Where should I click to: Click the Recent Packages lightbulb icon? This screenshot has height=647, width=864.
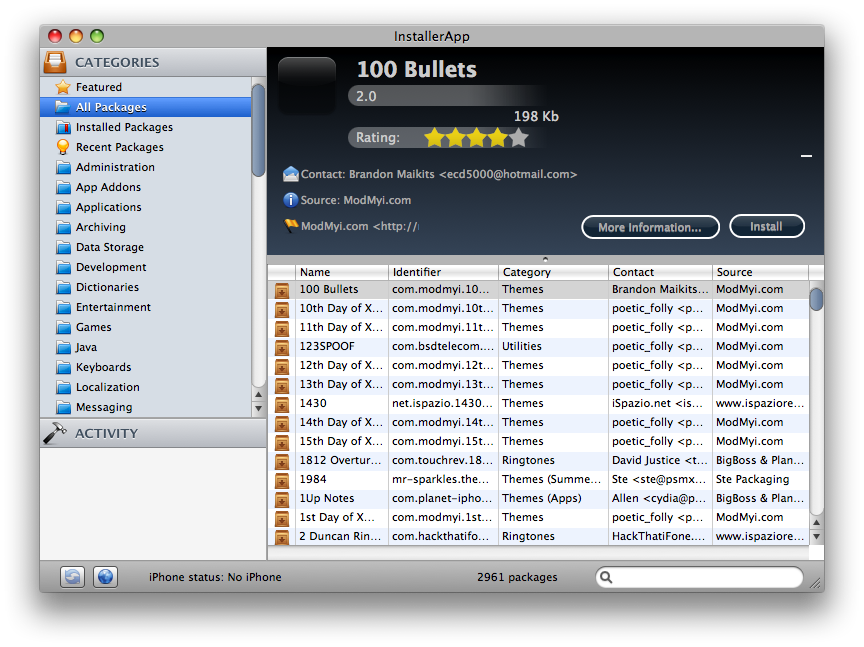pos(63,147)
